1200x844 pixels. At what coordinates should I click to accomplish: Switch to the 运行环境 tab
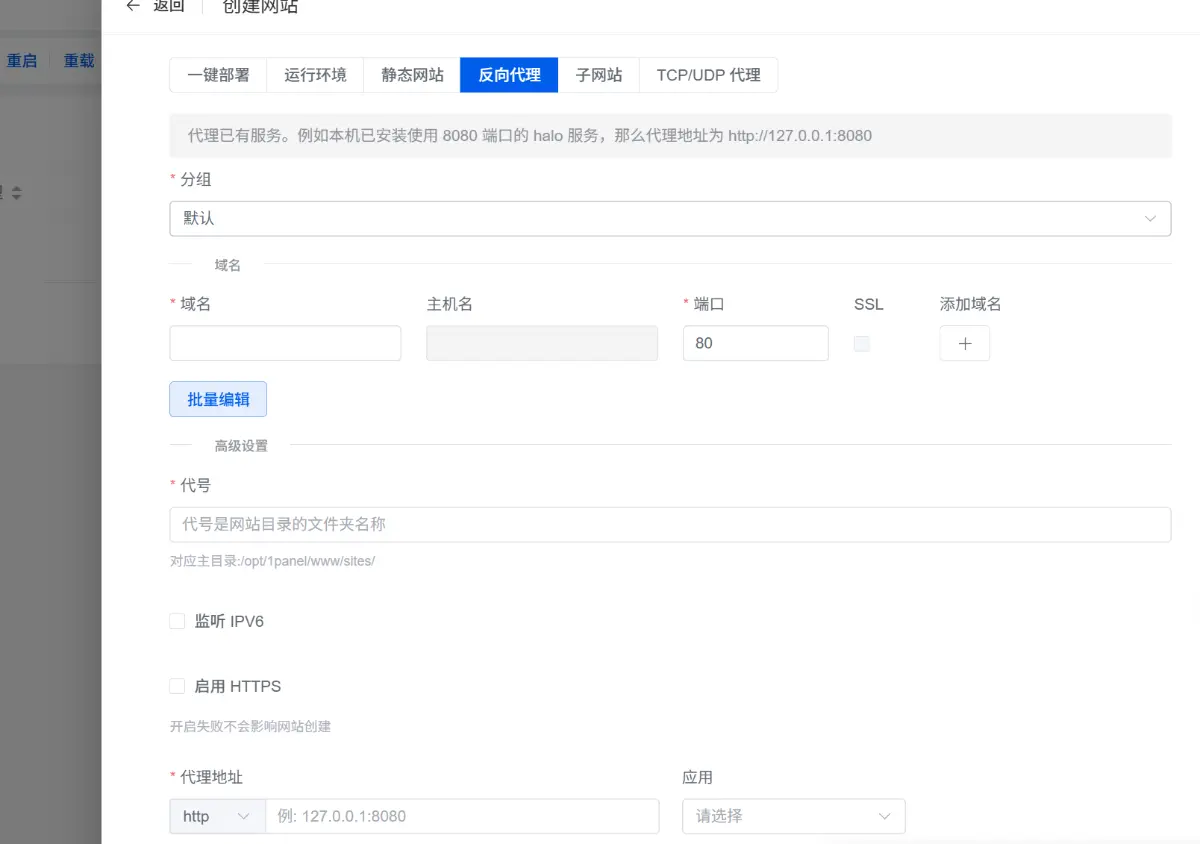pyautogui.click(x=314, y=74)
